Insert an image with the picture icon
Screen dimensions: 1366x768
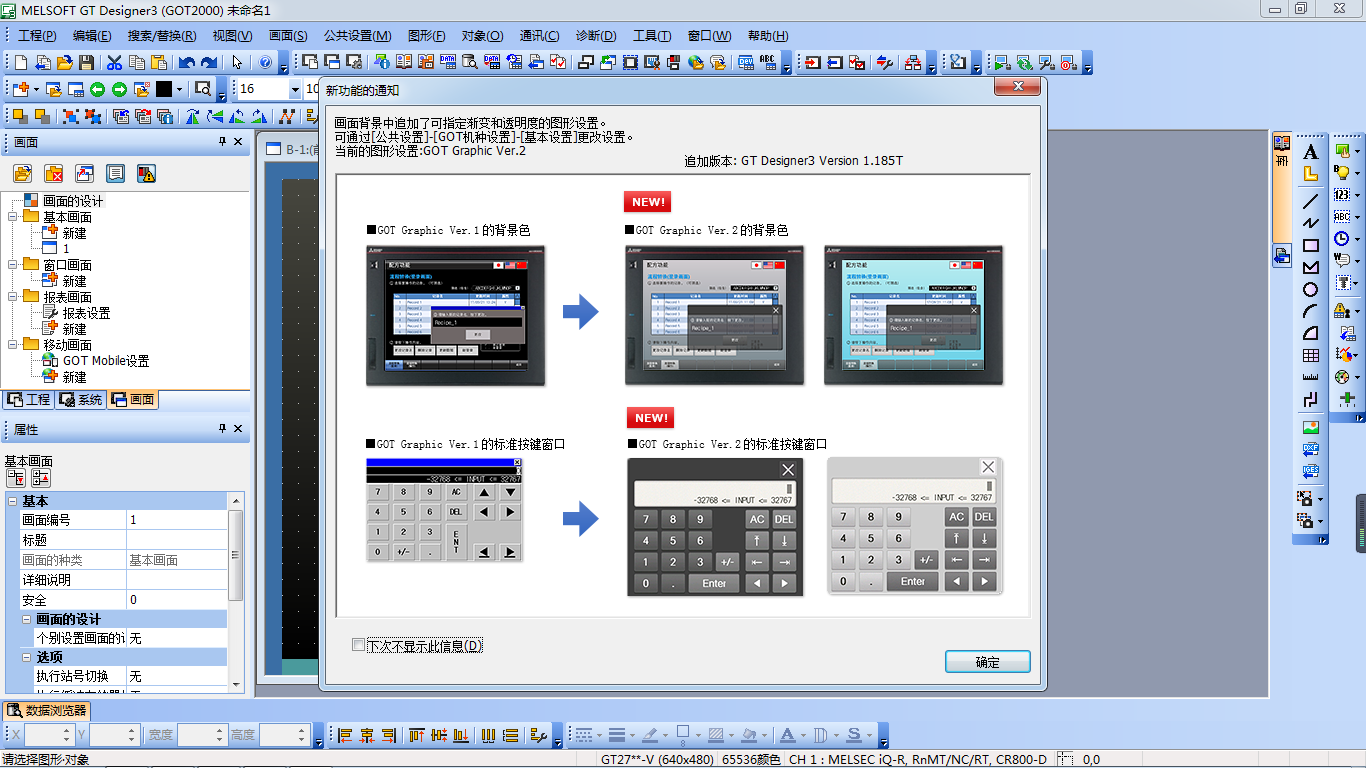(1311, 427)
